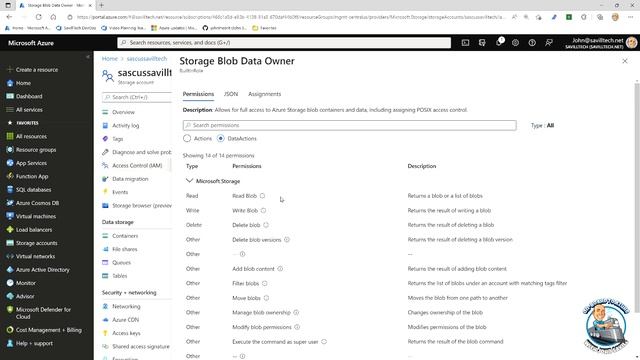Open Activity log in the resource menu

(125, 126)
